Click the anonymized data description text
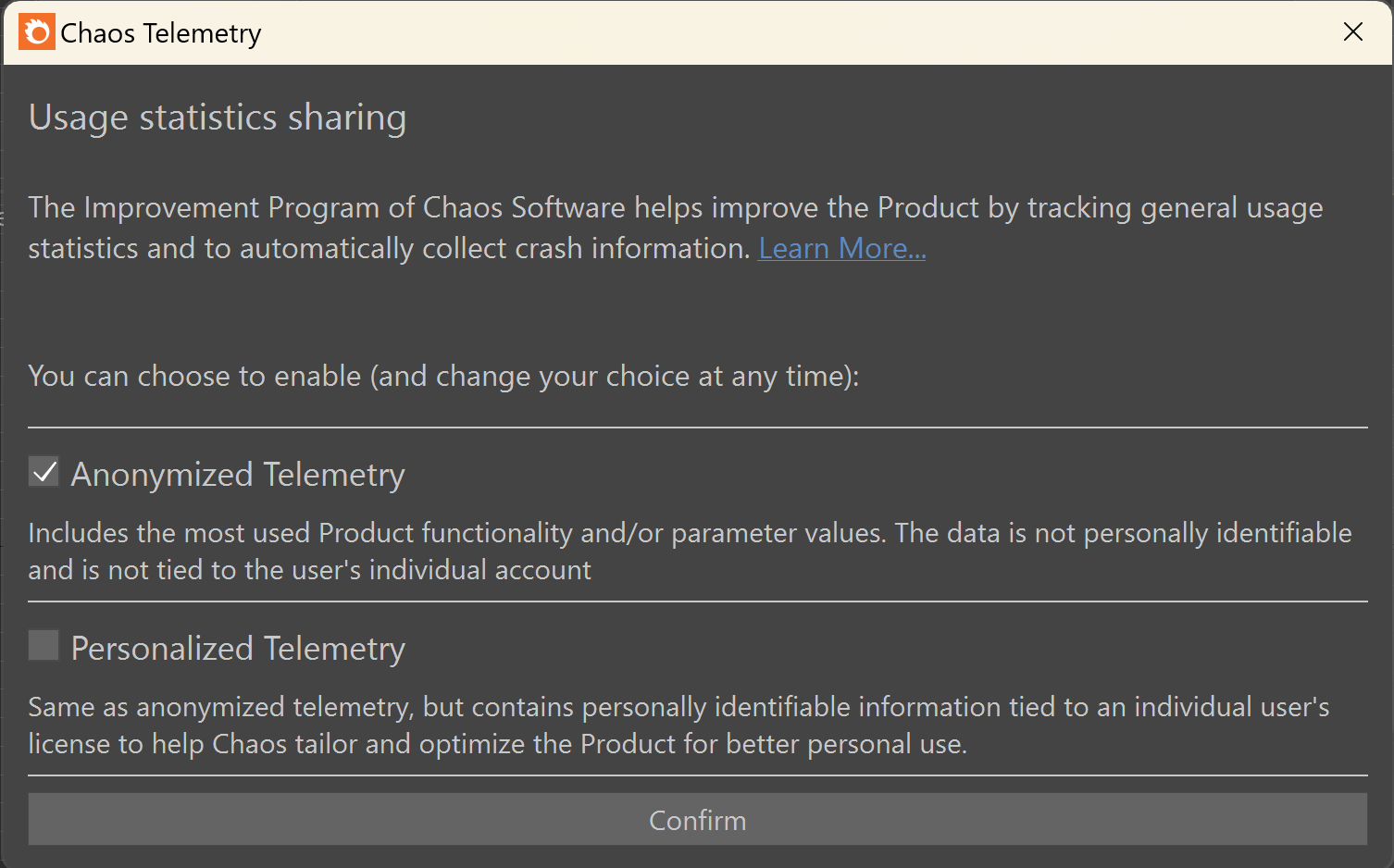This screenshot has height=868, width=1394. click(690, 551)
